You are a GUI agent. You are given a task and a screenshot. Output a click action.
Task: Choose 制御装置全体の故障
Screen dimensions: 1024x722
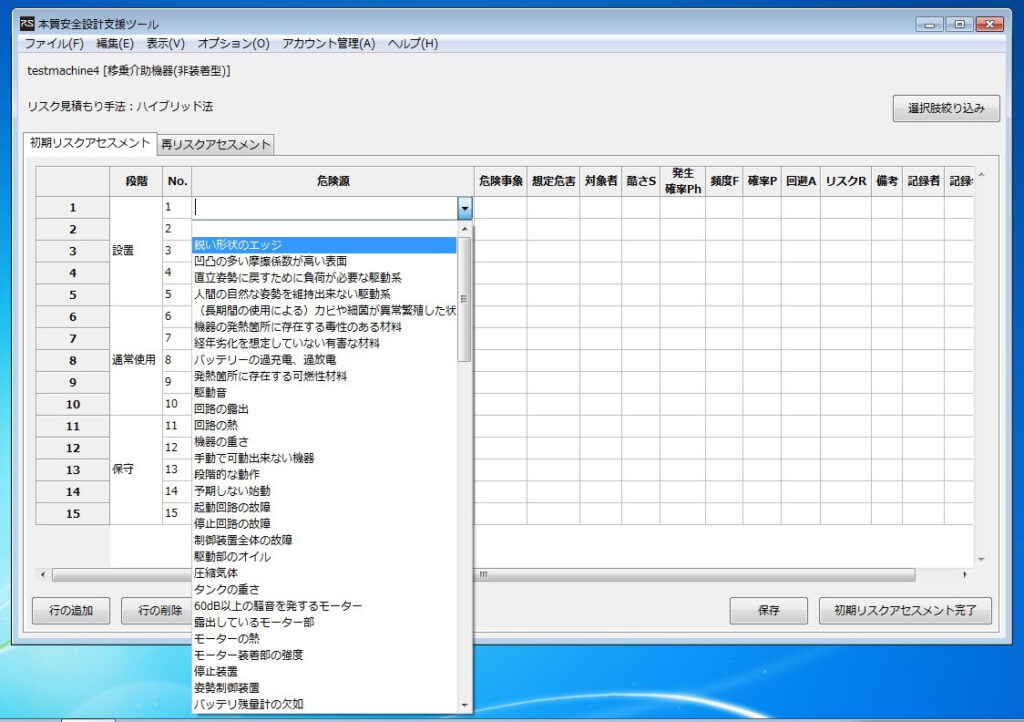pos(324,540)
